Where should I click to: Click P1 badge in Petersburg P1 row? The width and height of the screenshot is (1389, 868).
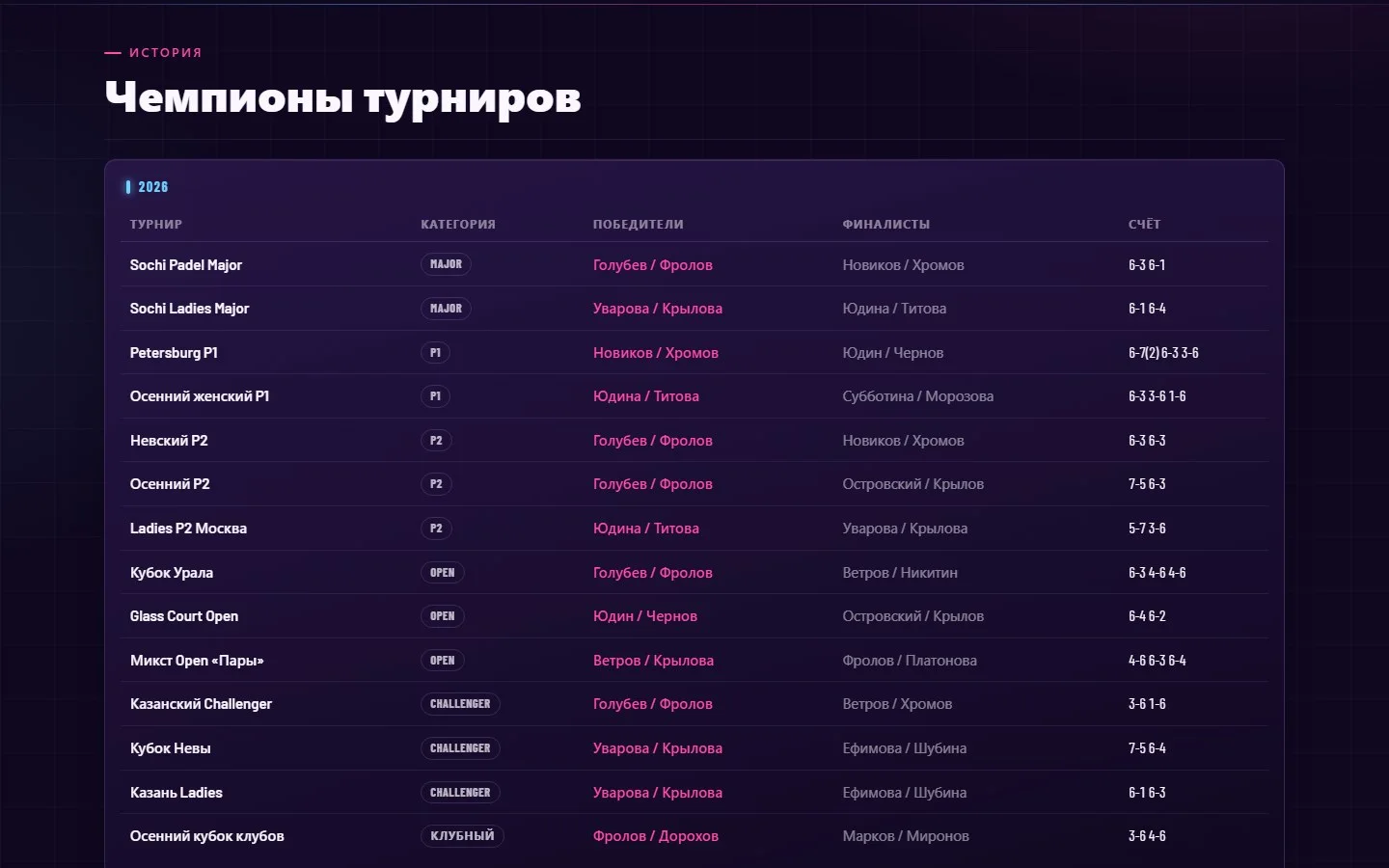435,353
